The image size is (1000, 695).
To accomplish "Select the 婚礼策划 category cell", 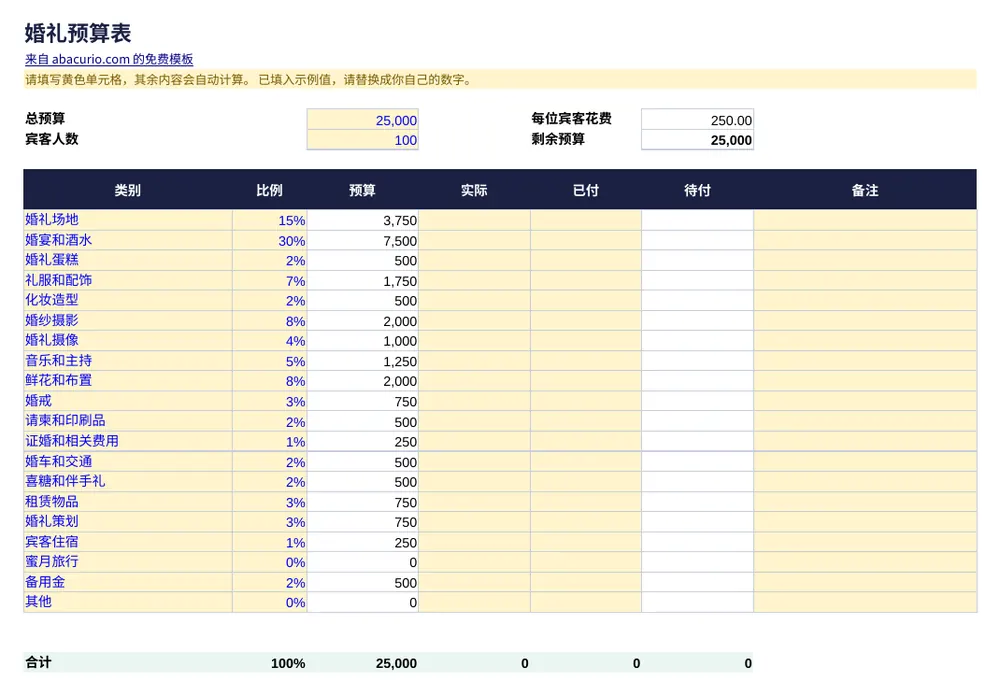I will tap(128, 522).
